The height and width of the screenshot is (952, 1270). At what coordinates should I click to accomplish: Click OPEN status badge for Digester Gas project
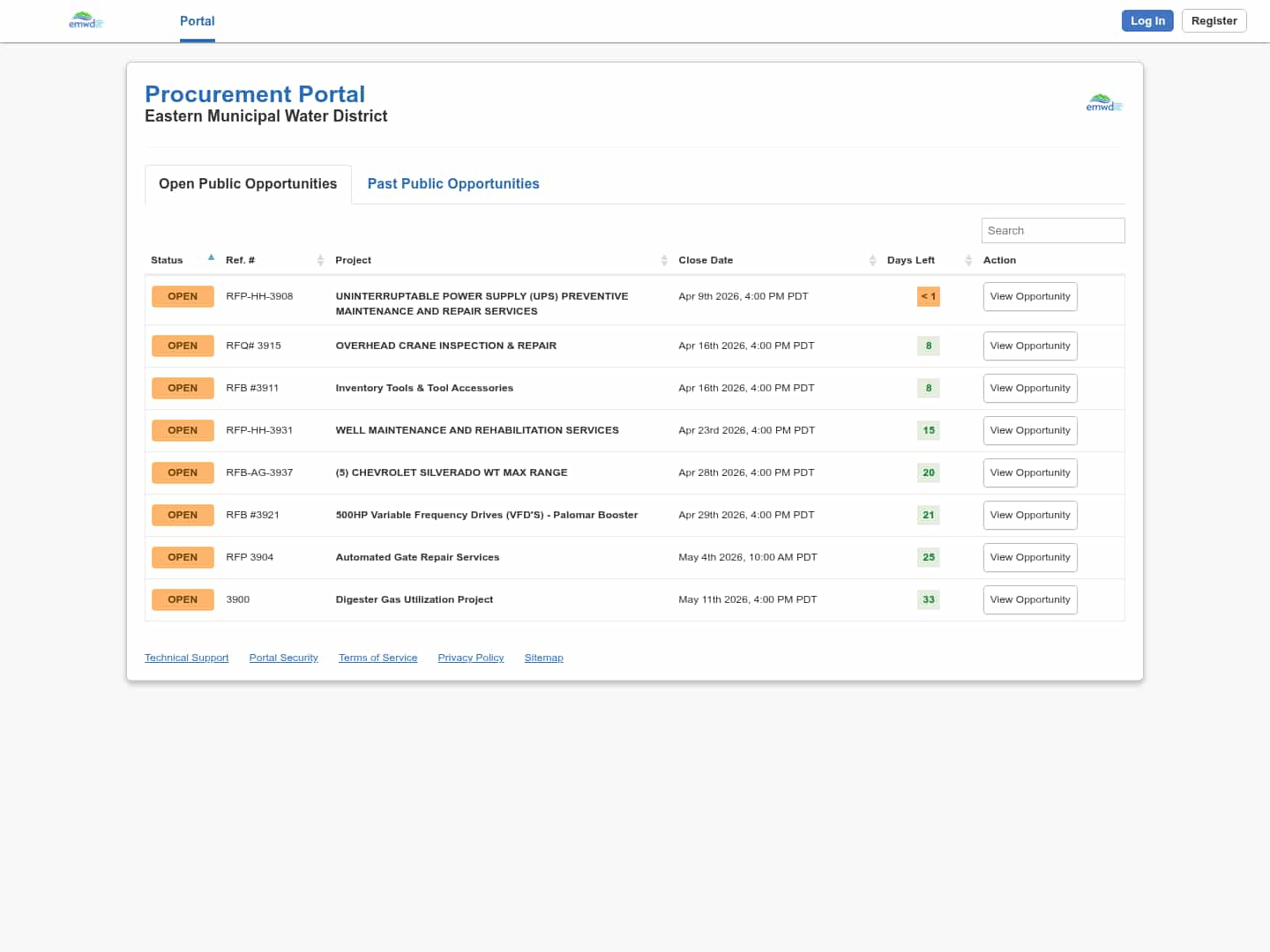pyautogui.click(x=183, y=599)
